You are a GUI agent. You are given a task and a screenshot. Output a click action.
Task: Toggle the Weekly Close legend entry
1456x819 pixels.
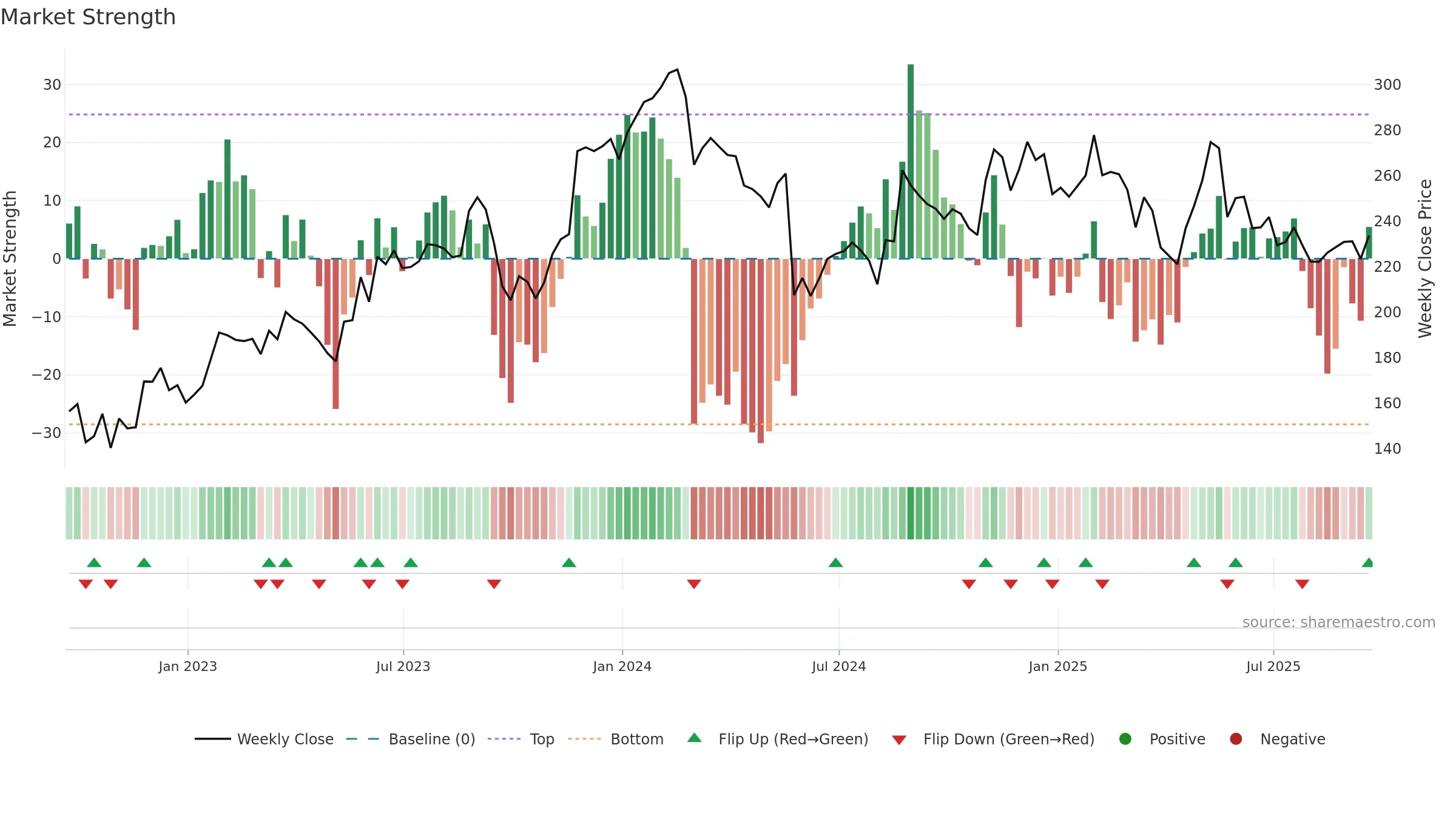(265, 739)
